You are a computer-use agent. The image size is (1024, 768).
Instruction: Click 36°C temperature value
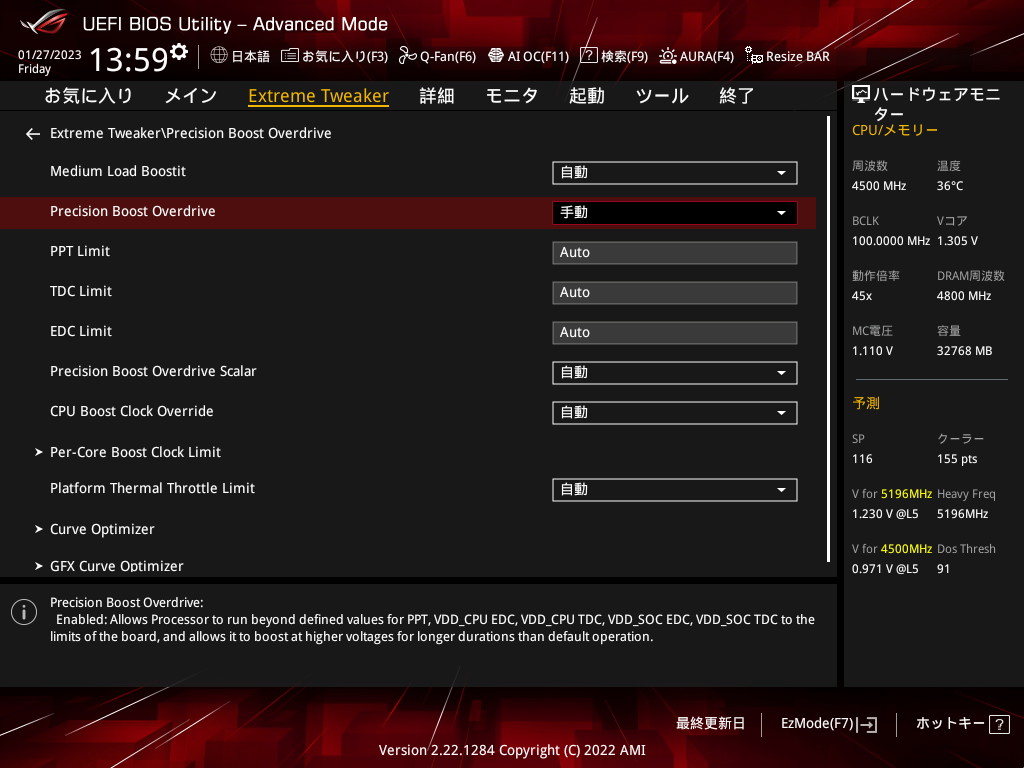(x=950, y=186)
